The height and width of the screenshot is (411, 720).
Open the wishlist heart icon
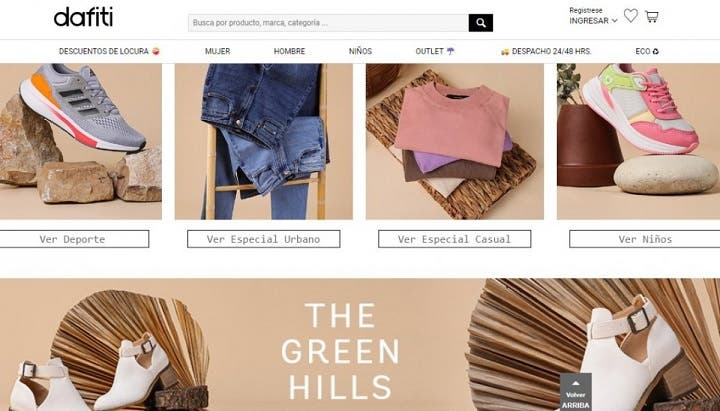(630, 16)
